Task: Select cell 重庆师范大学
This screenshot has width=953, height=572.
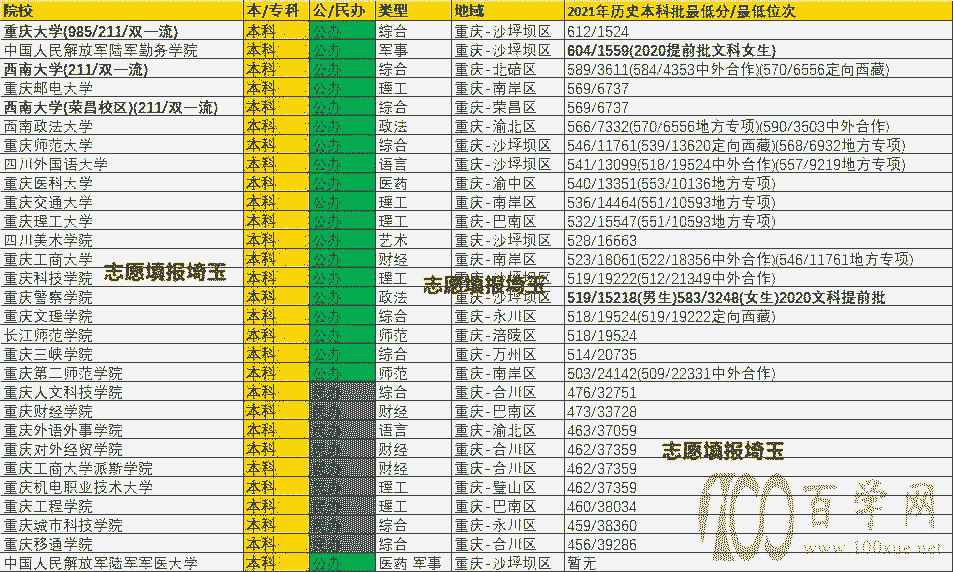Action: (x=122, y=145)
